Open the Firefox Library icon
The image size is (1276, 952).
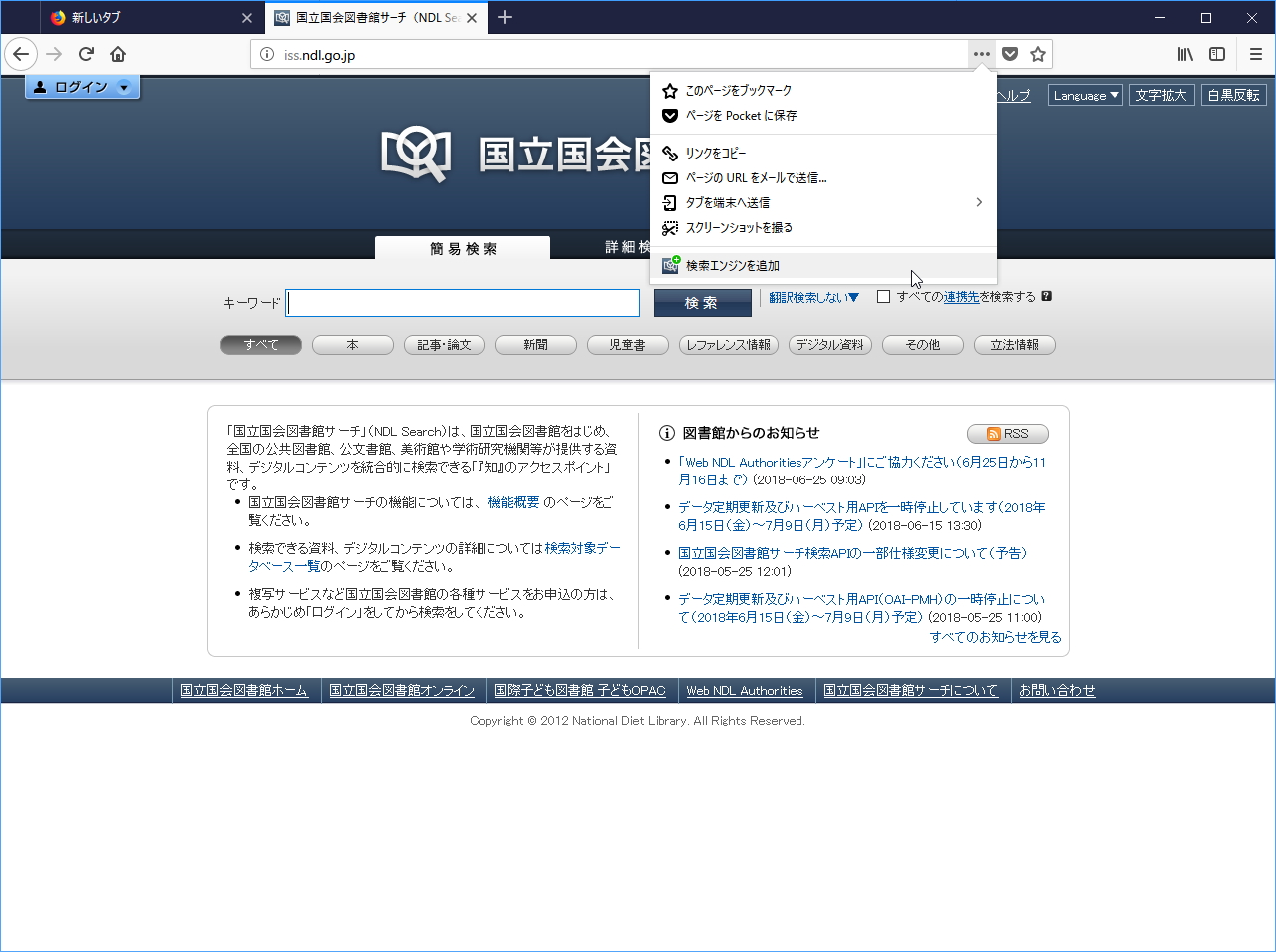(x=1185, y=54)
